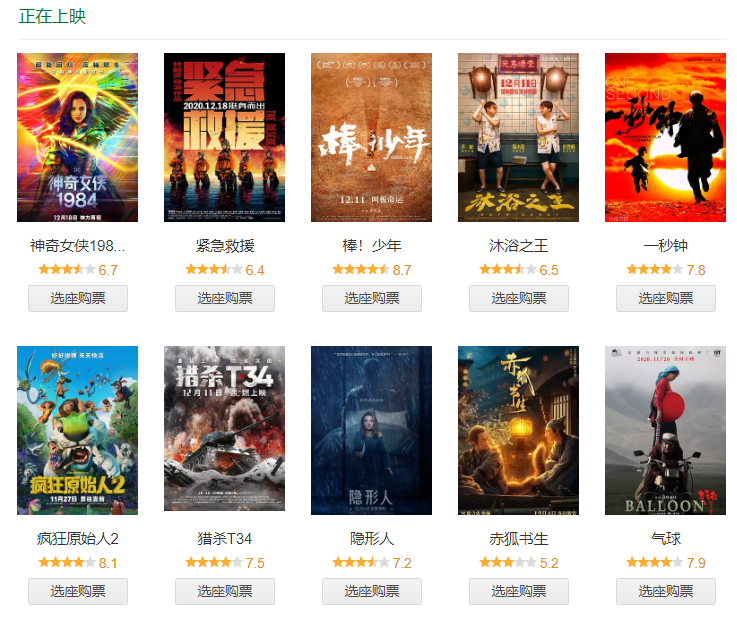Open the 沐浴之王 movie poster

click(x=518, y=137)
